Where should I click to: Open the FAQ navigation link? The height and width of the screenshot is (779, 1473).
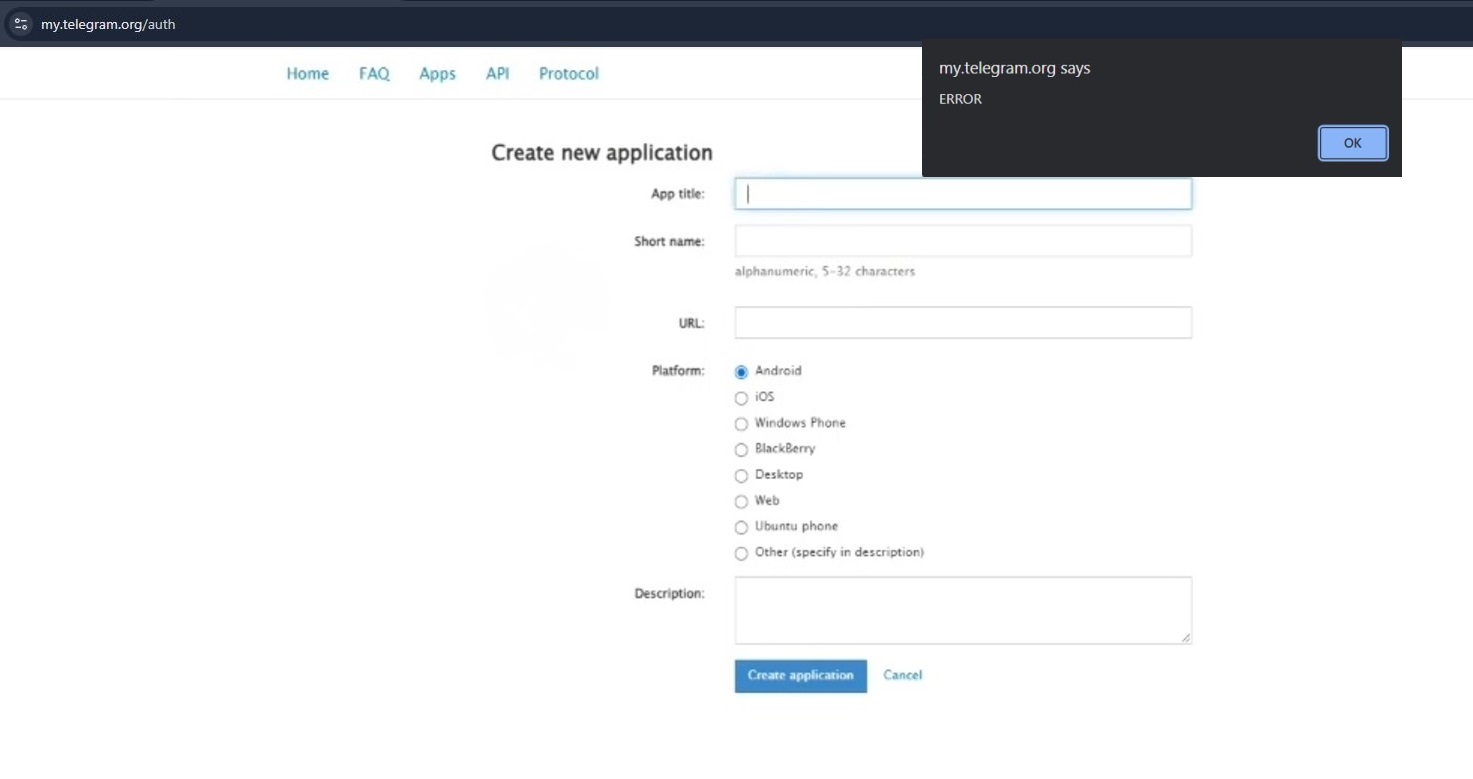click(x=374, y=74)
